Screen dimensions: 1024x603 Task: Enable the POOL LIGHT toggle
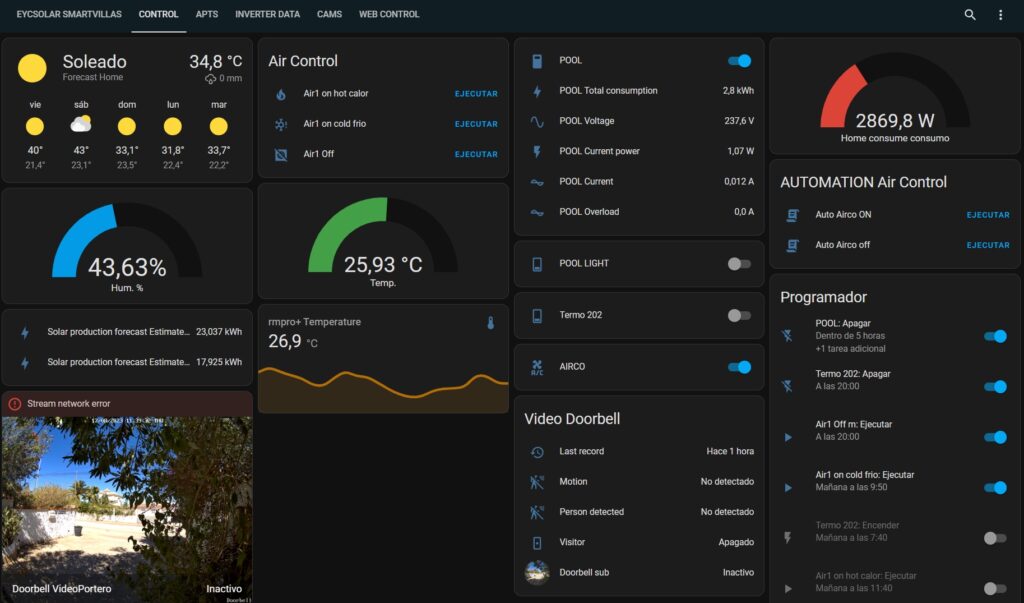[739, 264]
